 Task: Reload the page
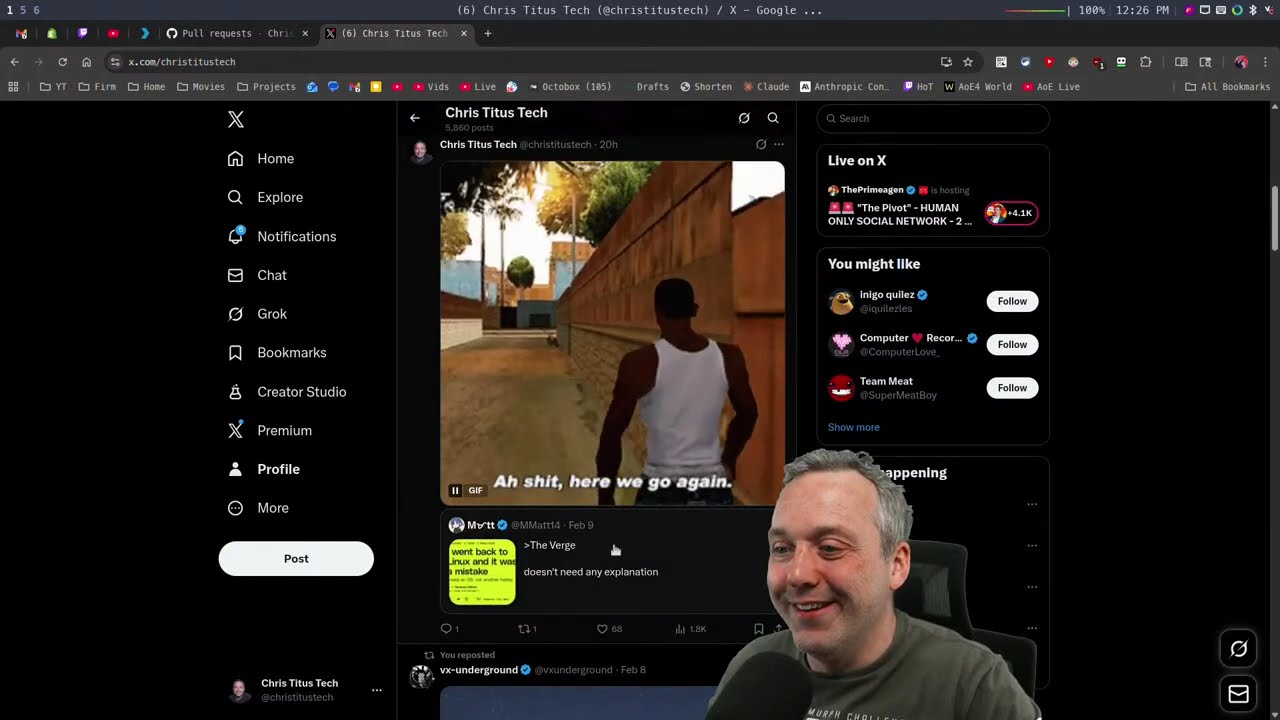[62, 62]
